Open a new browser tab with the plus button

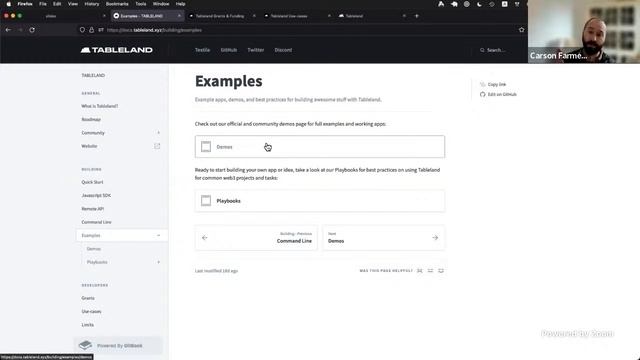coord(417,16)
